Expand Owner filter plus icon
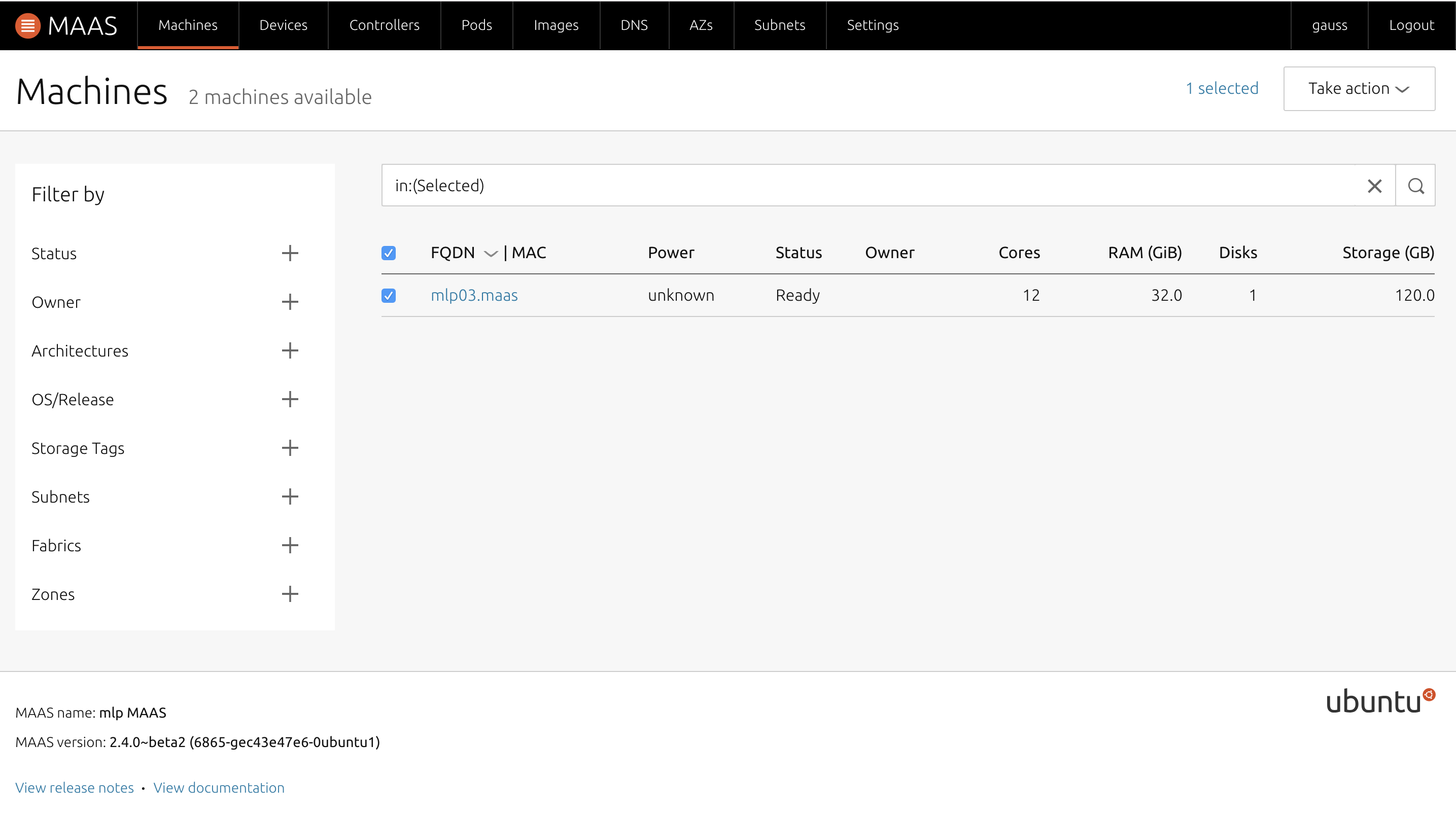The image size is (1456, 816). 290,302
